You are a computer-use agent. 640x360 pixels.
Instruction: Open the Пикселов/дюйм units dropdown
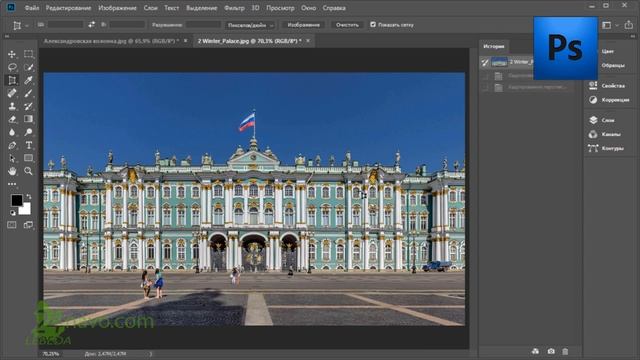coord(250,25)
